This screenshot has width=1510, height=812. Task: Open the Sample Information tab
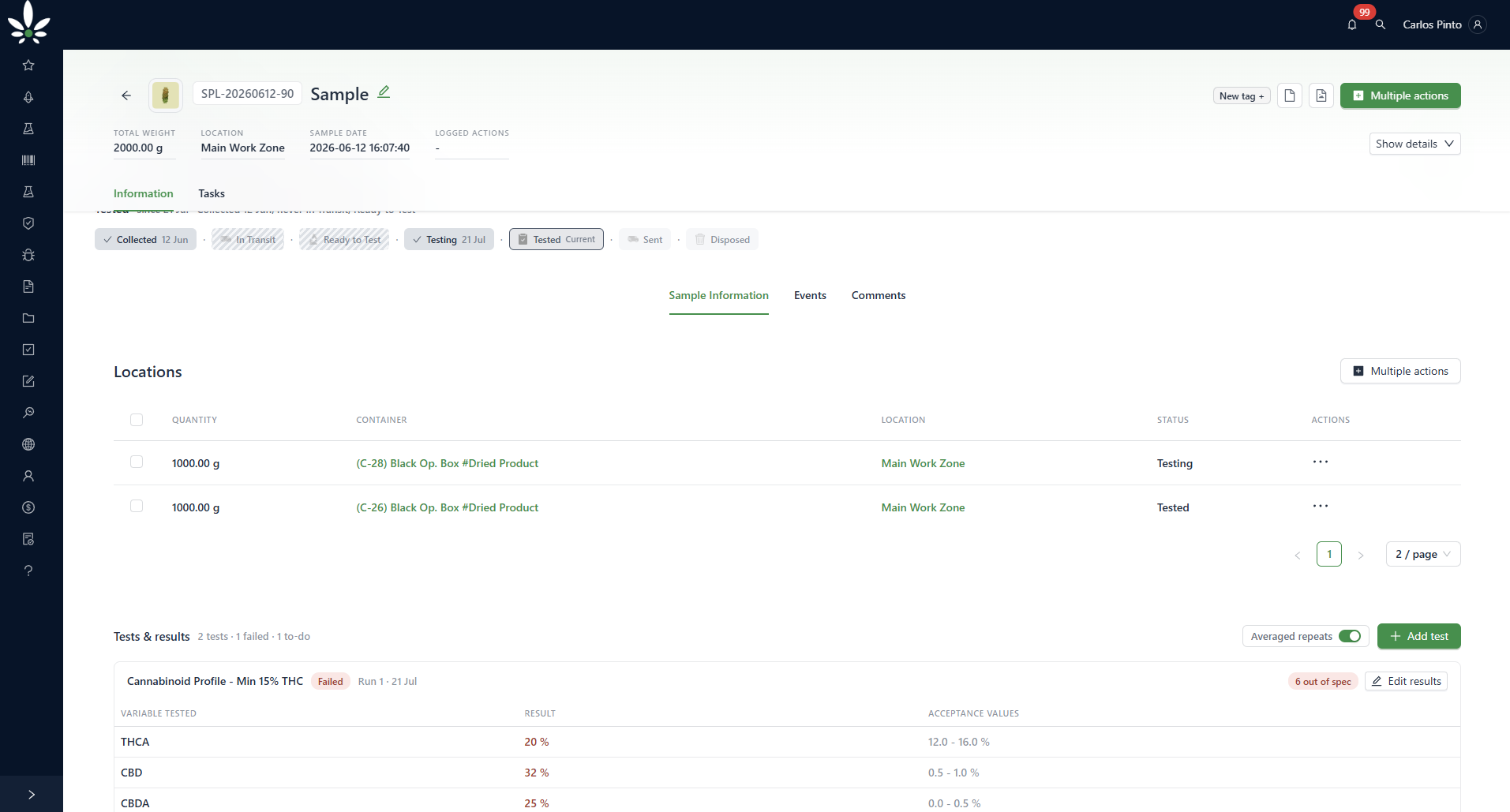(718, 295)
